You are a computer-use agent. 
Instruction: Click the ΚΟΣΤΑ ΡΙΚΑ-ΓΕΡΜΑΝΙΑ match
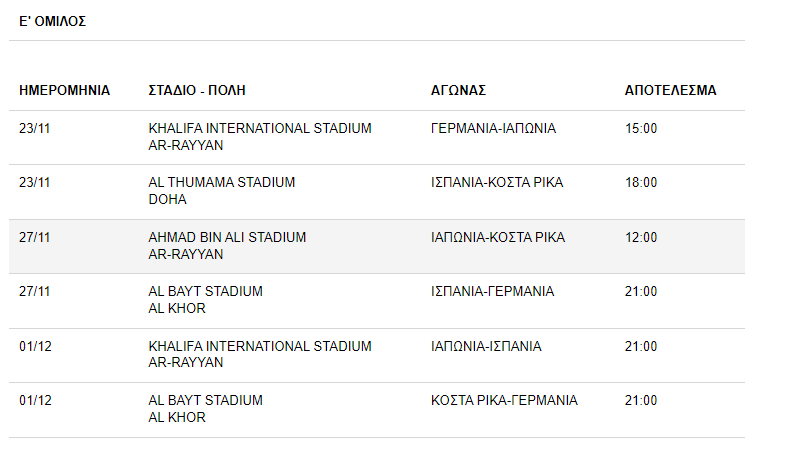point(504,400)
